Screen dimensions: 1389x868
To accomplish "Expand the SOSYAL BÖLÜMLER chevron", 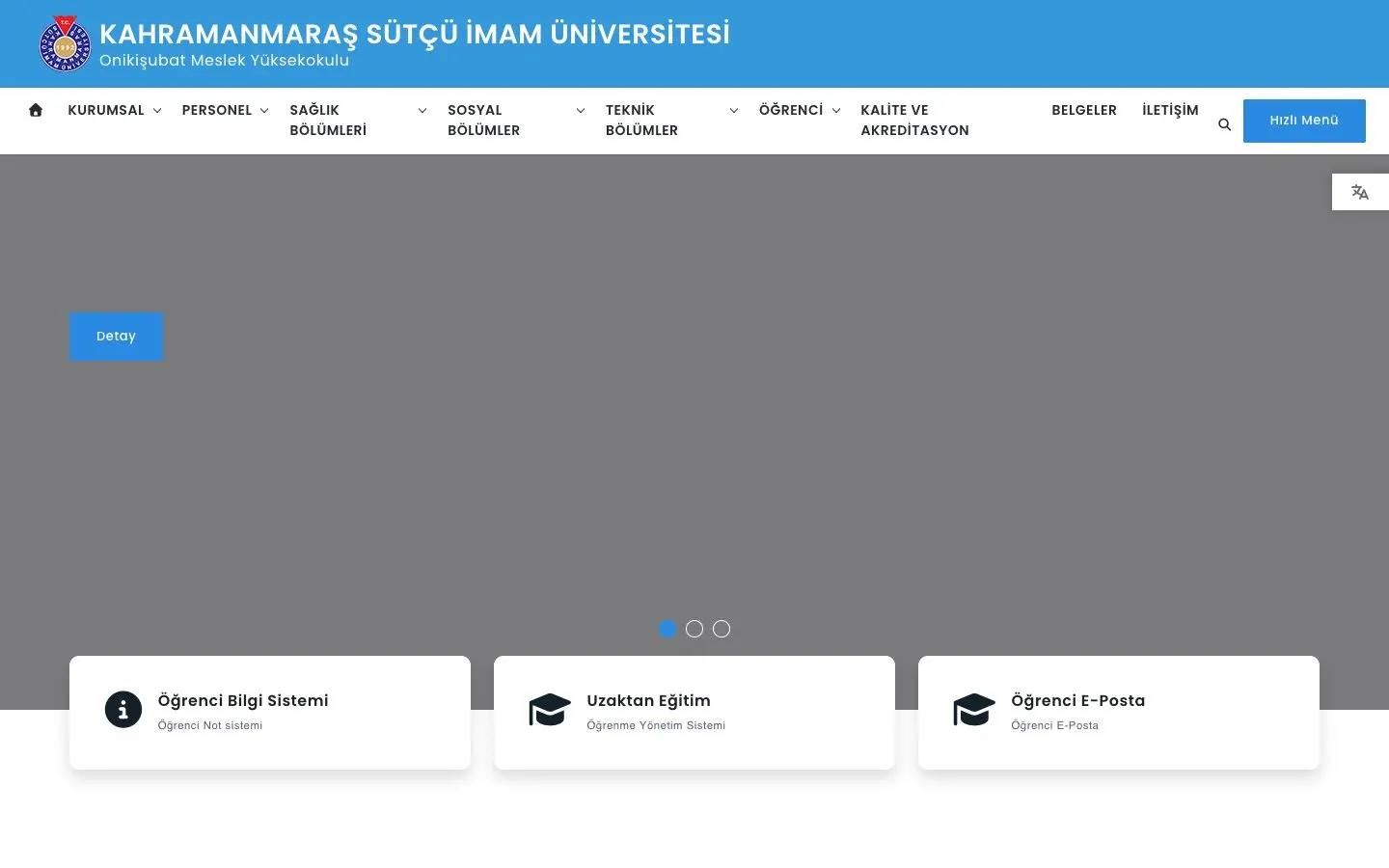I will click(x=581, y=111).
